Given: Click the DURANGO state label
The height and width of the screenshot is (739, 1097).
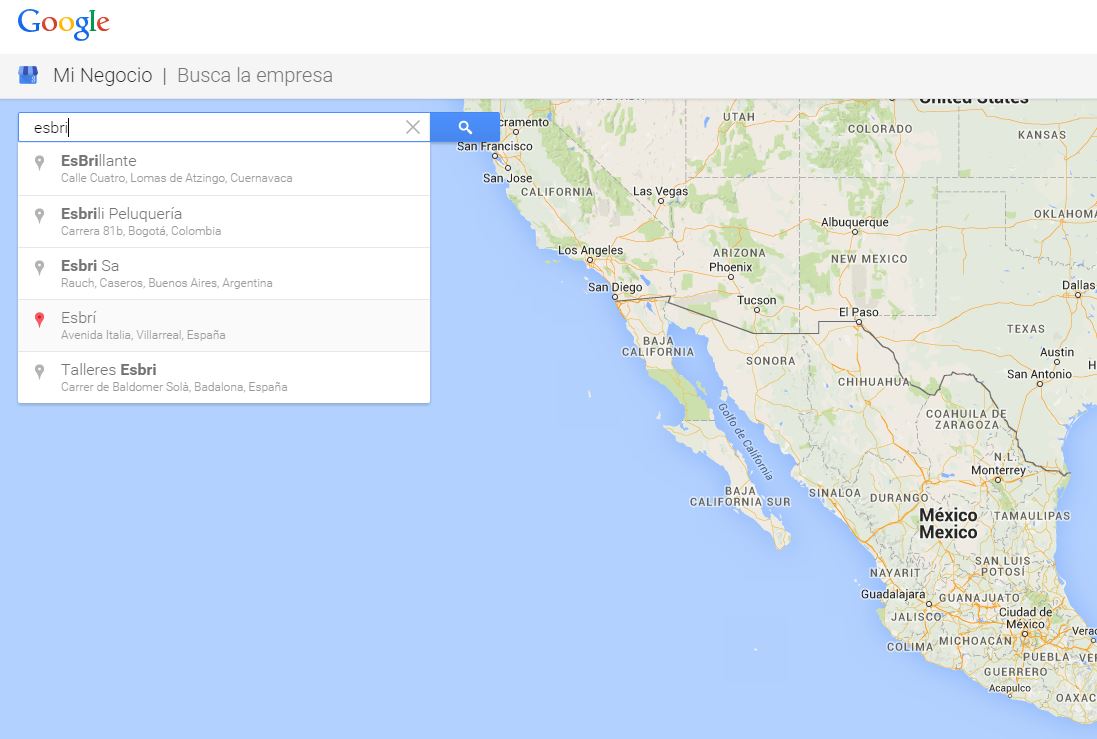Looking at the screenshot, I should tap(899, 498).
